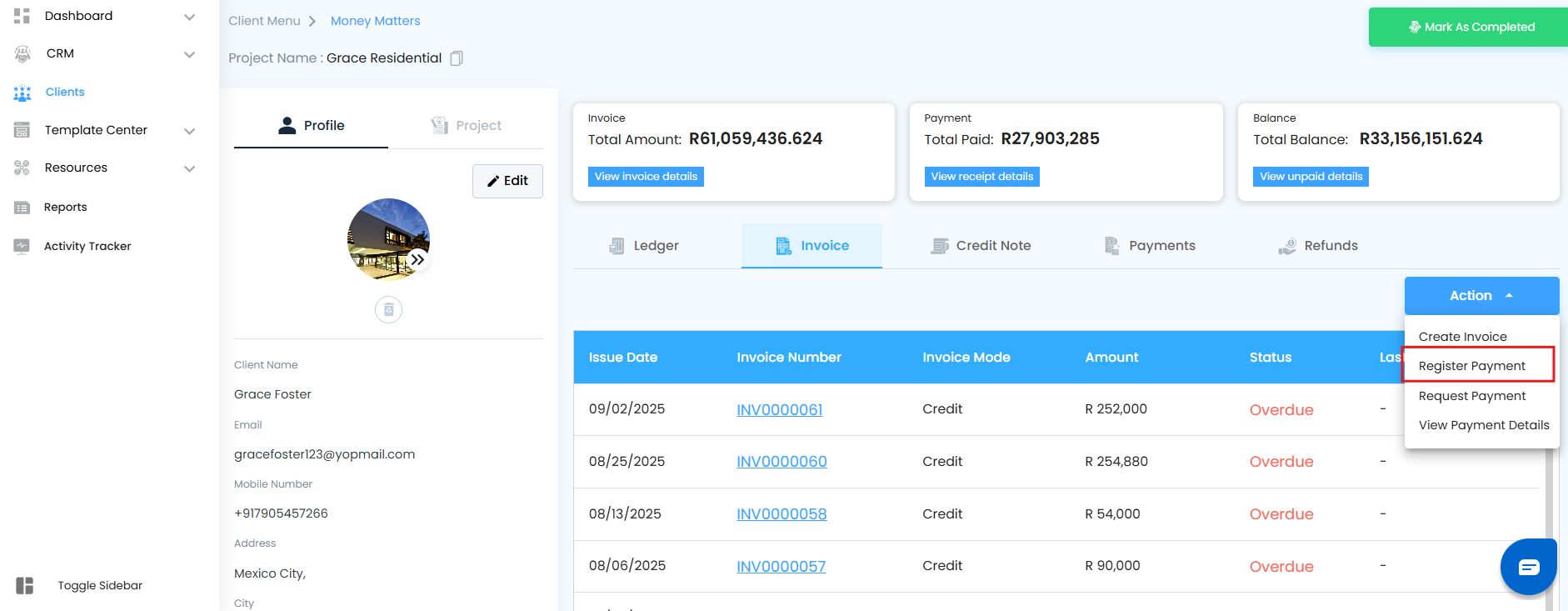Viewport: 1568px width, 611px height.
Task: Open Clients in the sidebar
Action: (65, 93)
